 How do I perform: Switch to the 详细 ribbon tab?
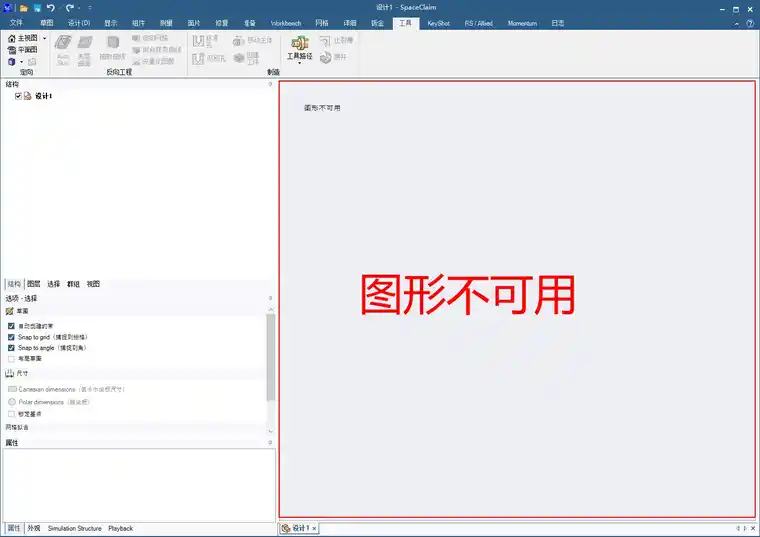[350, 23]
